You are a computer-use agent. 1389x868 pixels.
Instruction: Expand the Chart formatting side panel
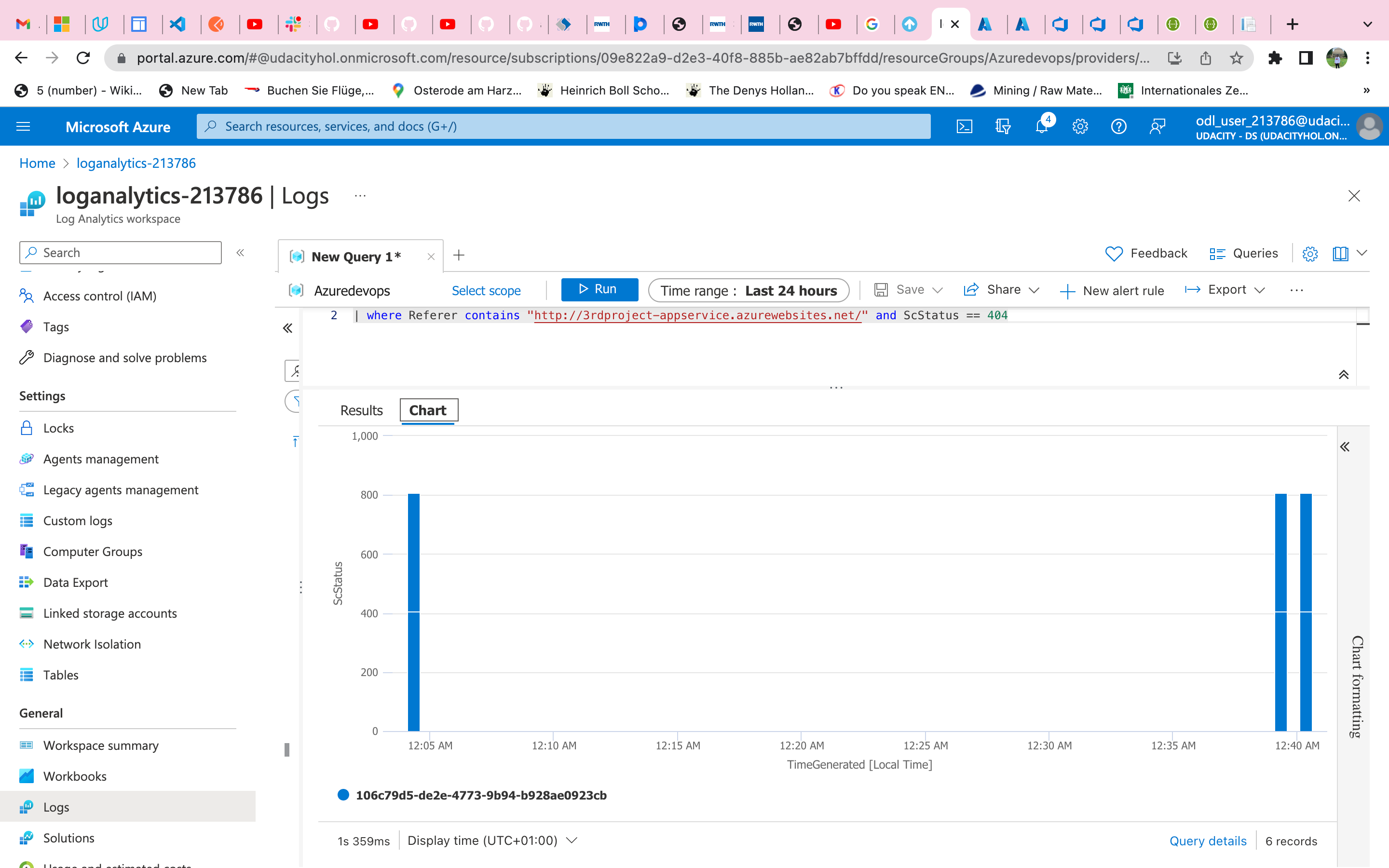1345,447
